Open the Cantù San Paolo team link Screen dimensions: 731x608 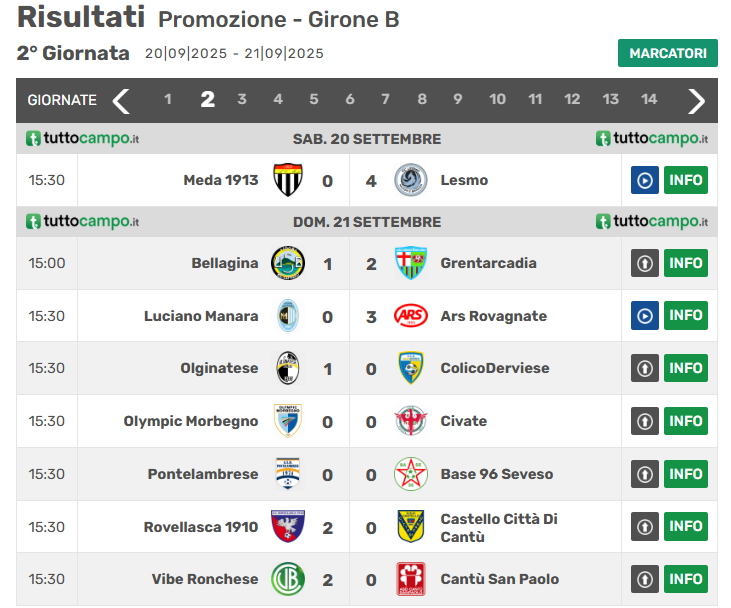pos(499,579)
